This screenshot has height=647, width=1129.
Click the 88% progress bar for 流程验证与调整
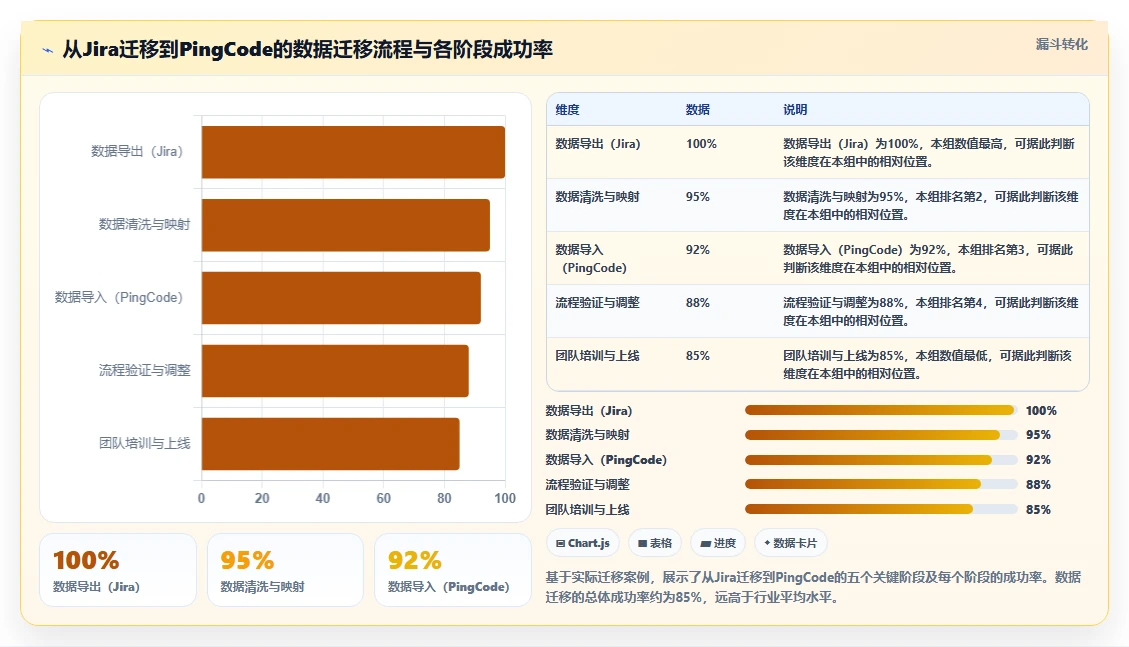[x=881, y=484]
